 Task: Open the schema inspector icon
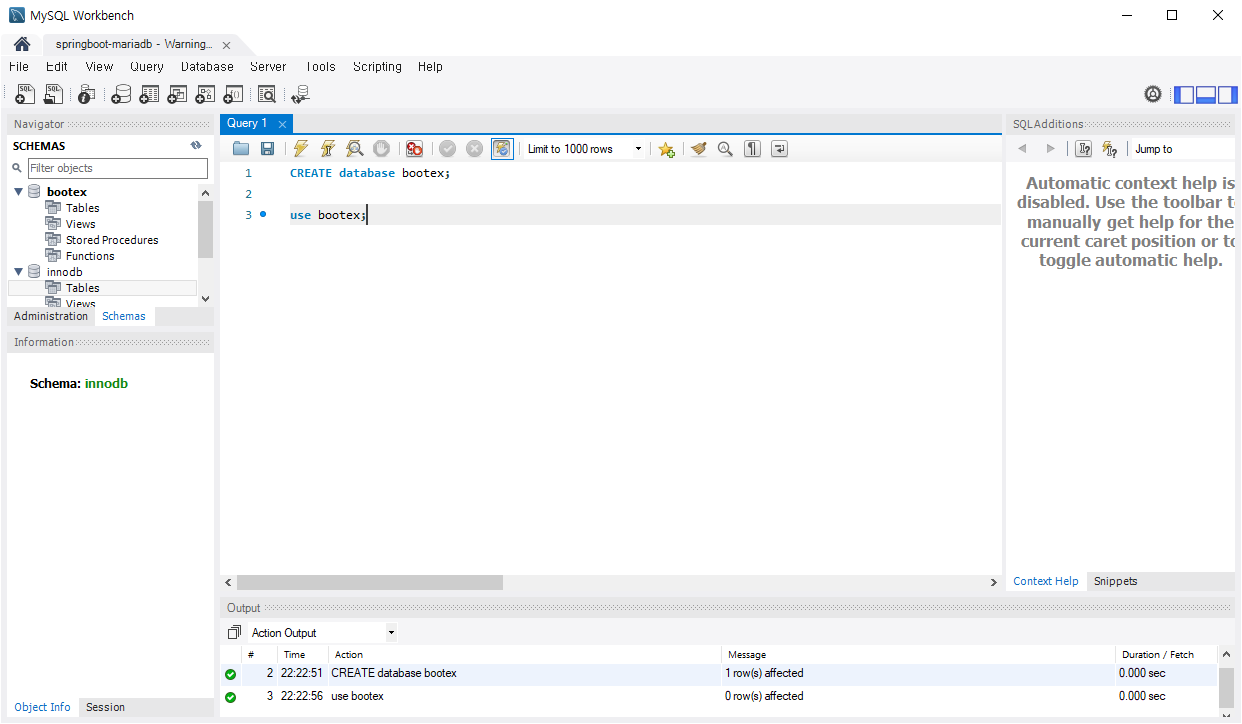87,94
